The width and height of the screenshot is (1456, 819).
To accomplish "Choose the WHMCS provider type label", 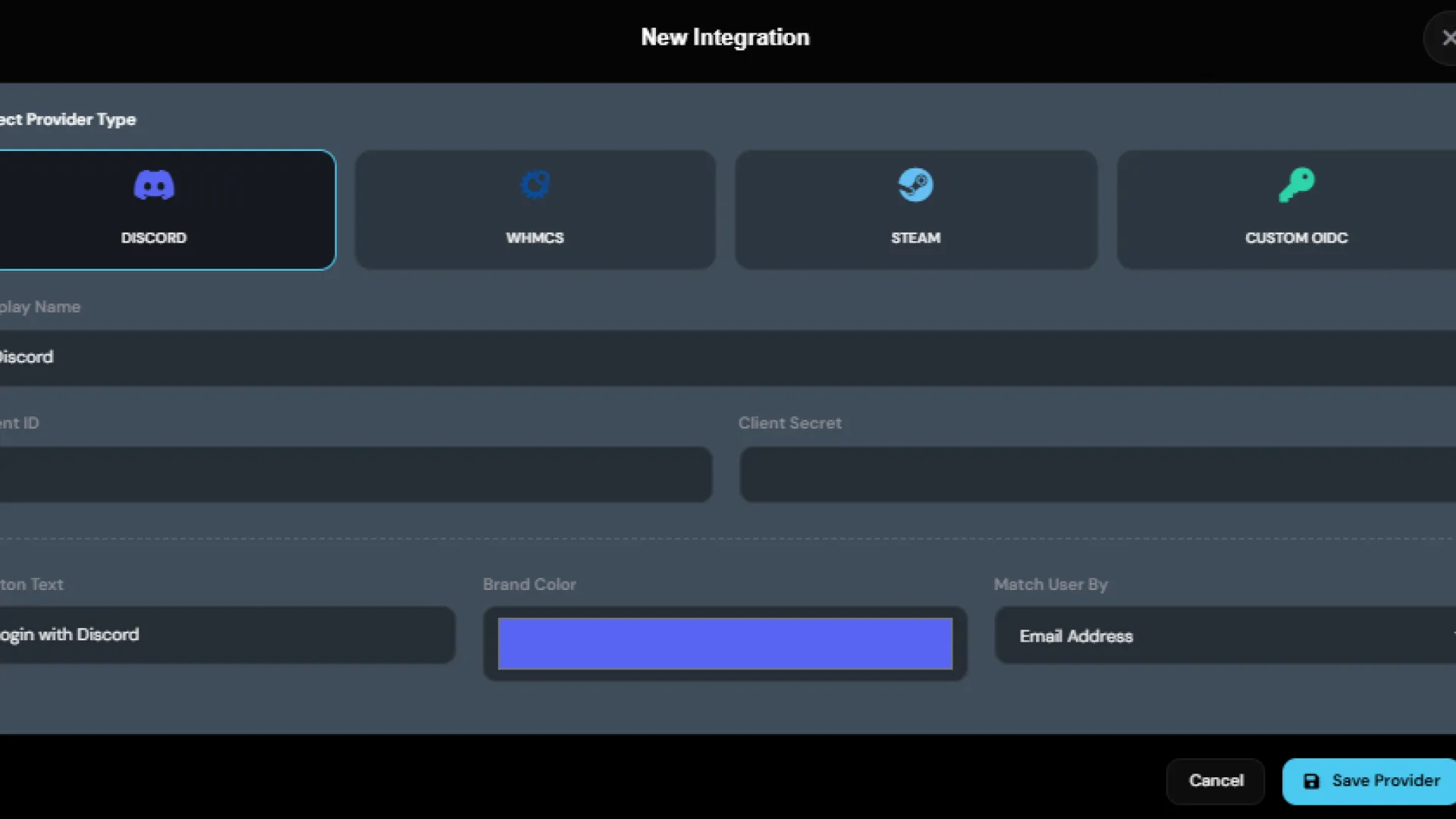I will point(535,238).
